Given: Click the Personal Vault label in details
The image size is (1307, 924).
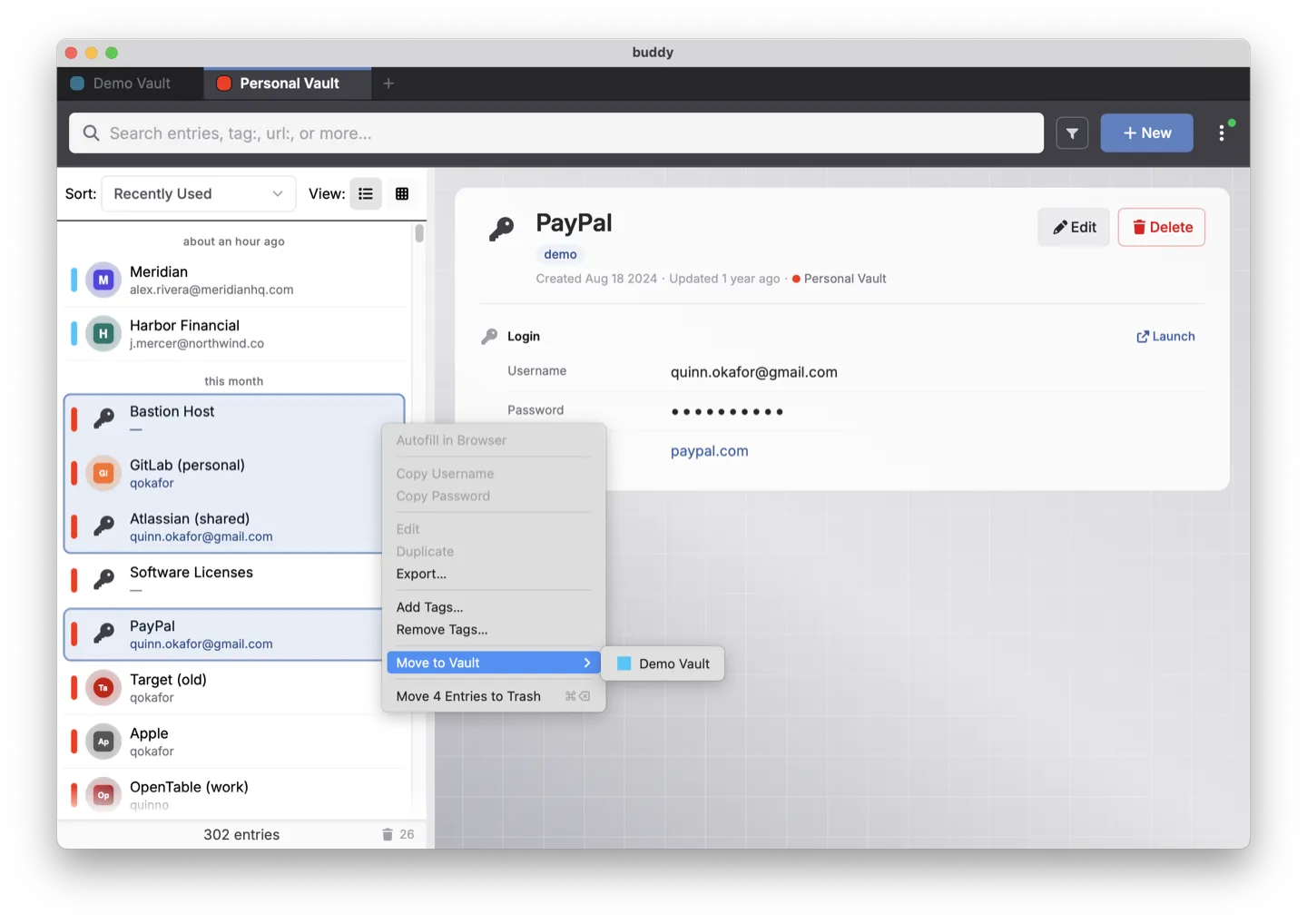Looking at the screenshot, I should click(x=844, y=279).
